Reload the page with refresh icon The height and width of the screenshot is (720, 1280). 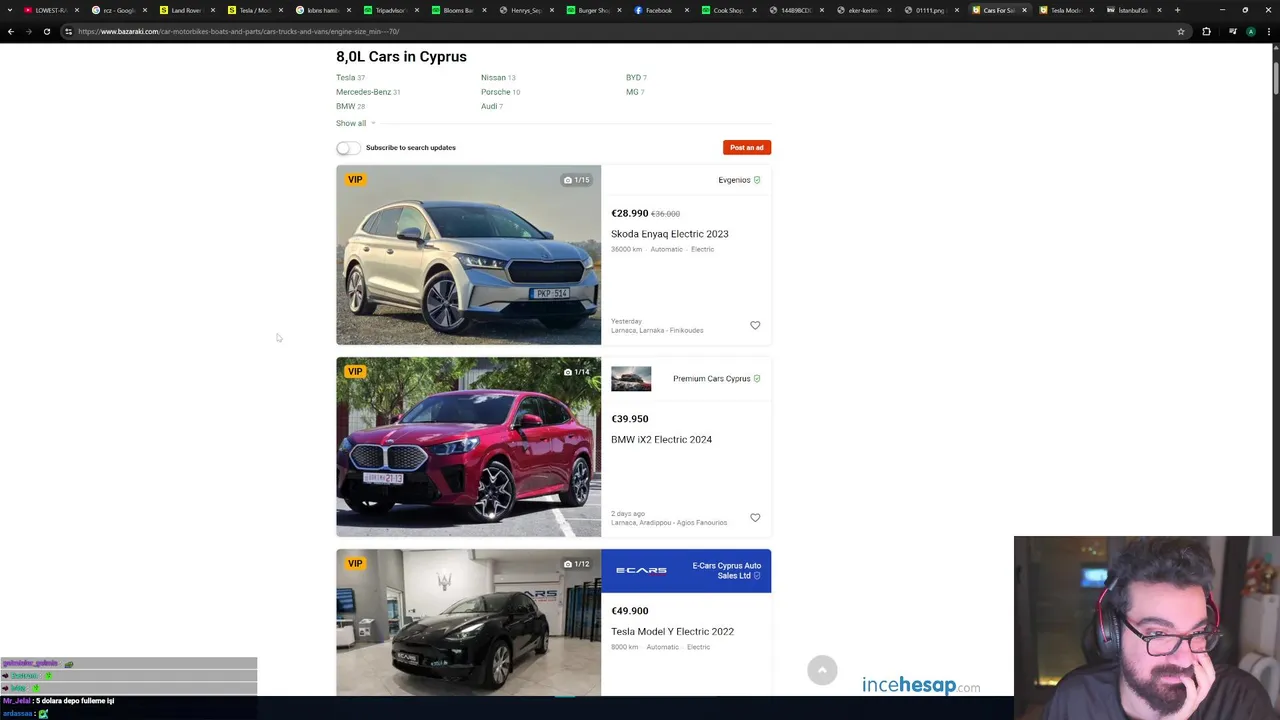46,31
